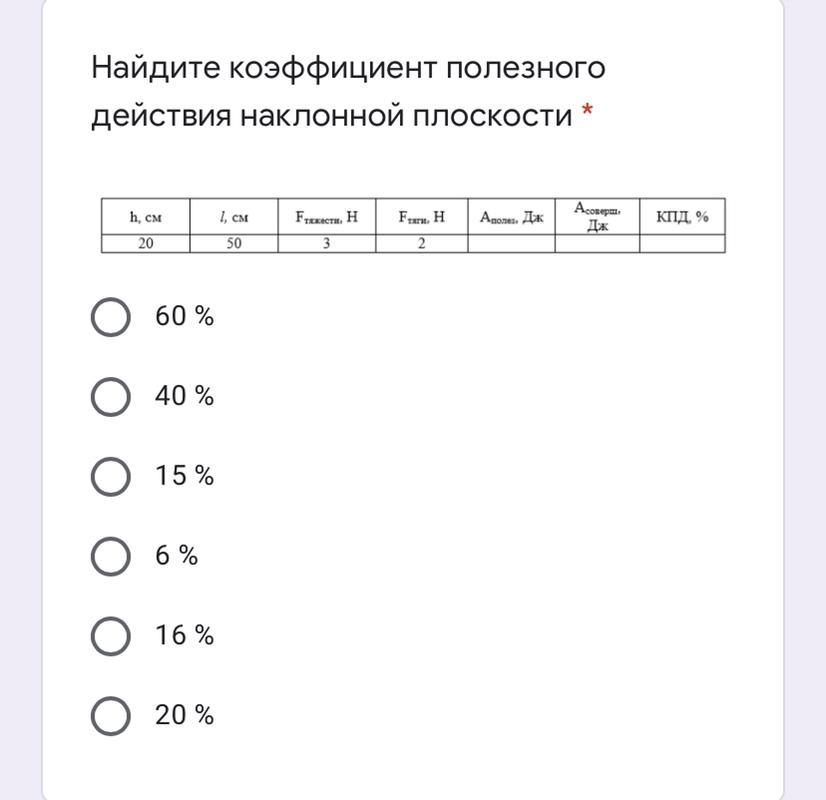Click the 'КПД, %' column header
The image size is (826, 800).
[682, 216]
